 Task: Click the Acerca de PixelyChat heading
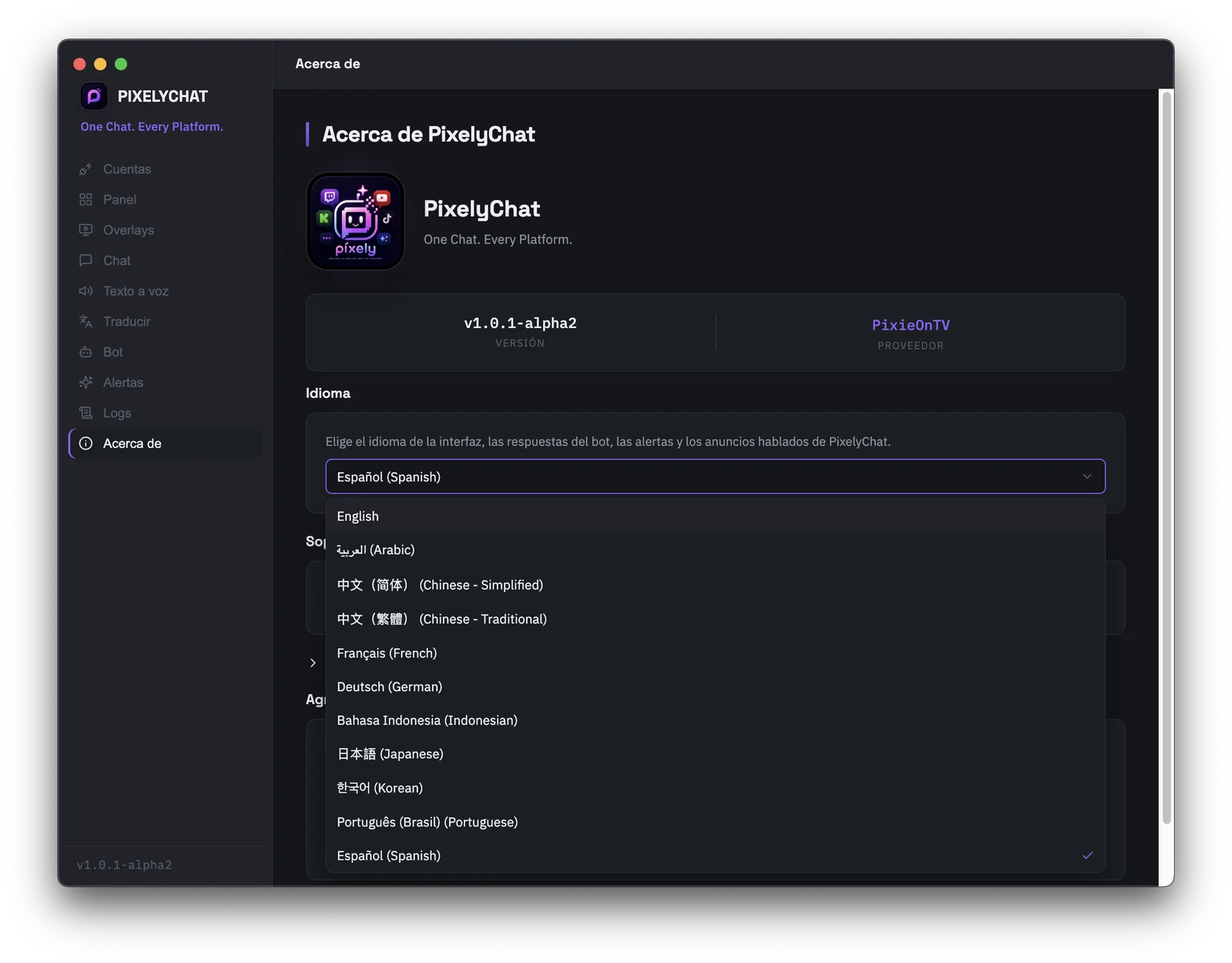(429, 135)
